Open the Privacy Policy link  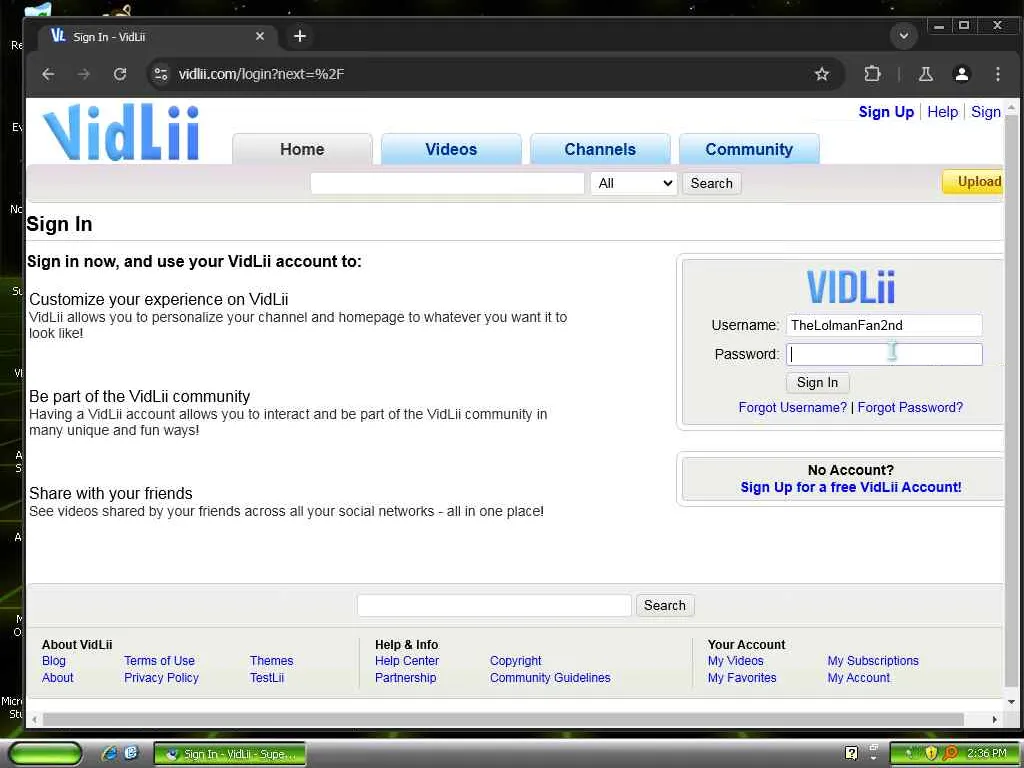point(161,678)
